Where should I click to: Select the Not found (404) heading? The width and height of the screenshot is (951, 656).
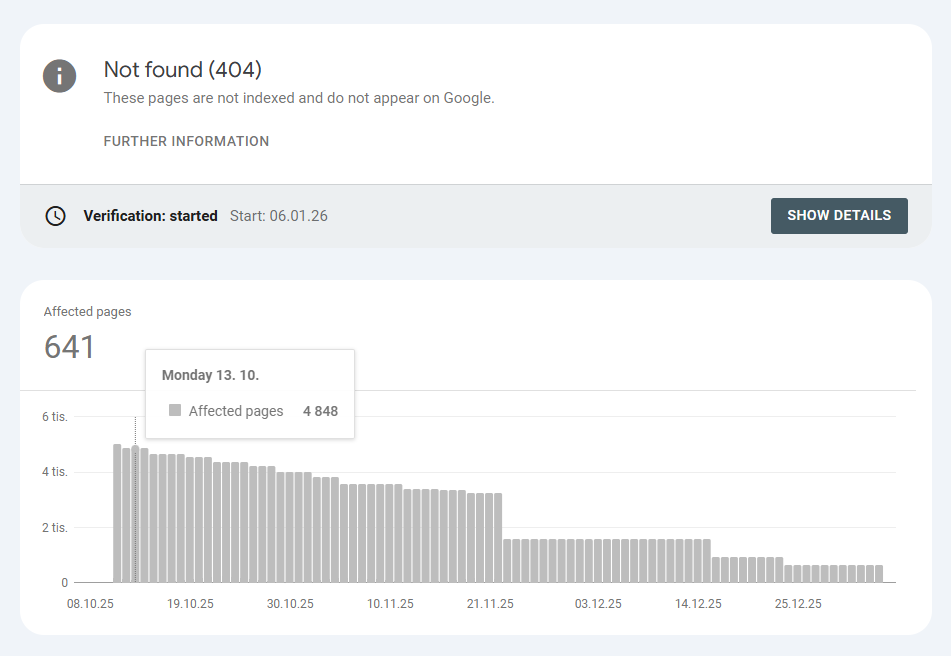[183, 70]
